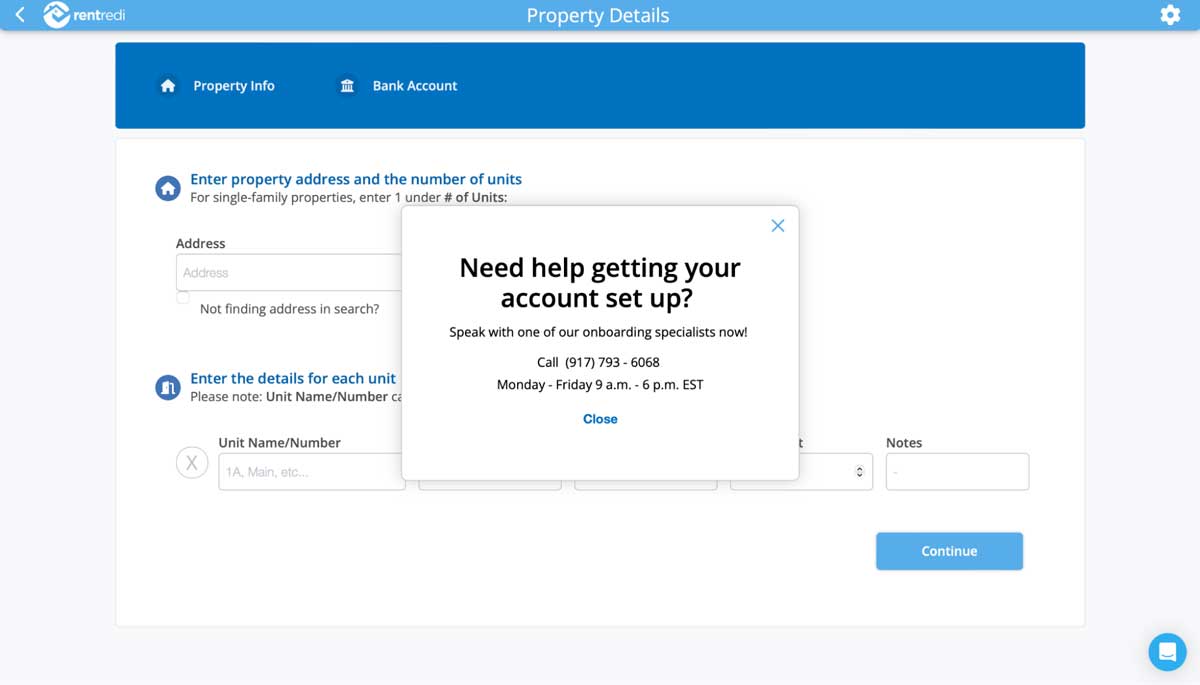Open the unit count stepper dropdown
1200x685 pixels.
861,471
